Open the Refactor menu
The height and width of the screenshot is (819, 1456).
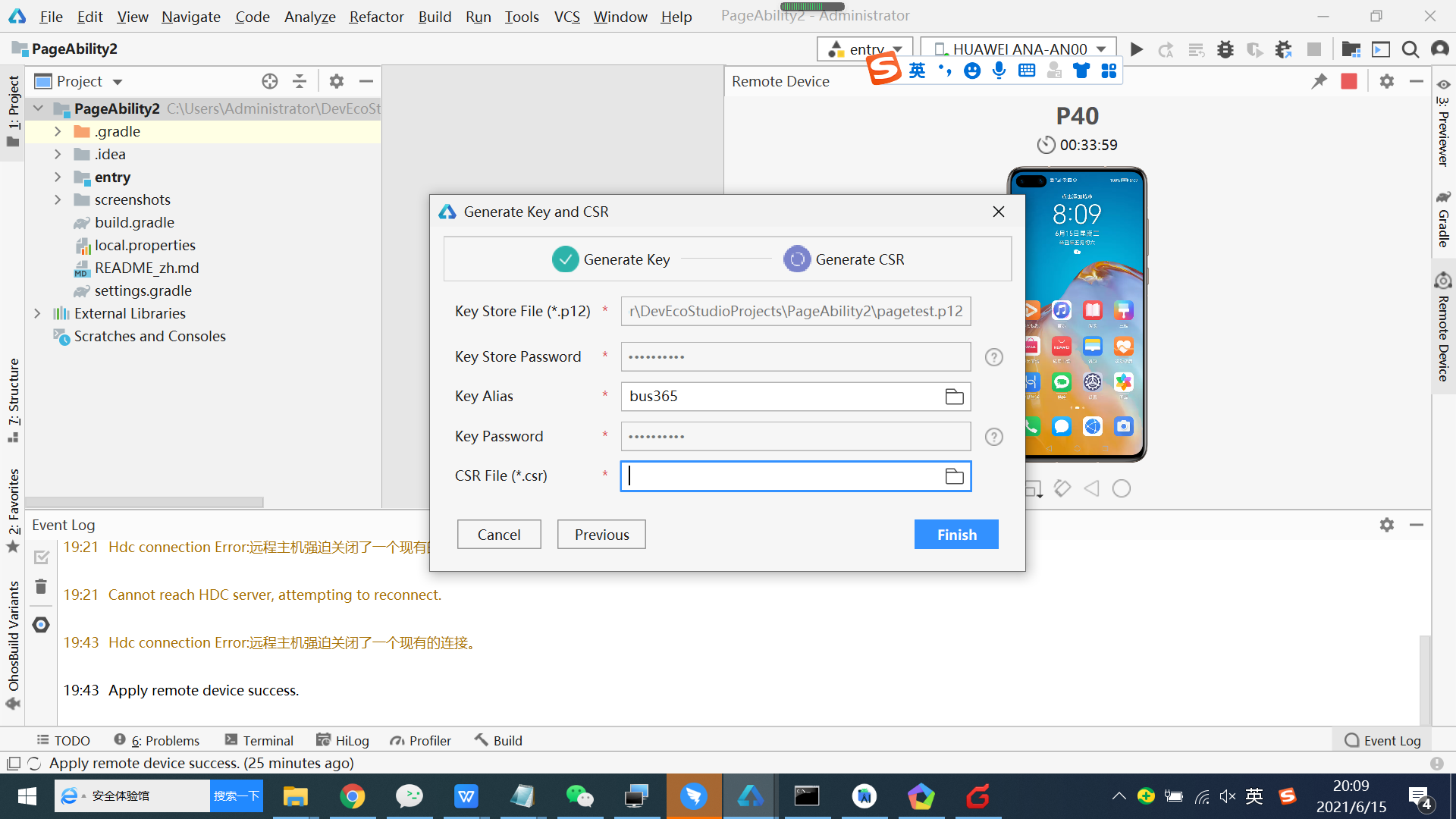pyautogui.click(x=376, y=17)
